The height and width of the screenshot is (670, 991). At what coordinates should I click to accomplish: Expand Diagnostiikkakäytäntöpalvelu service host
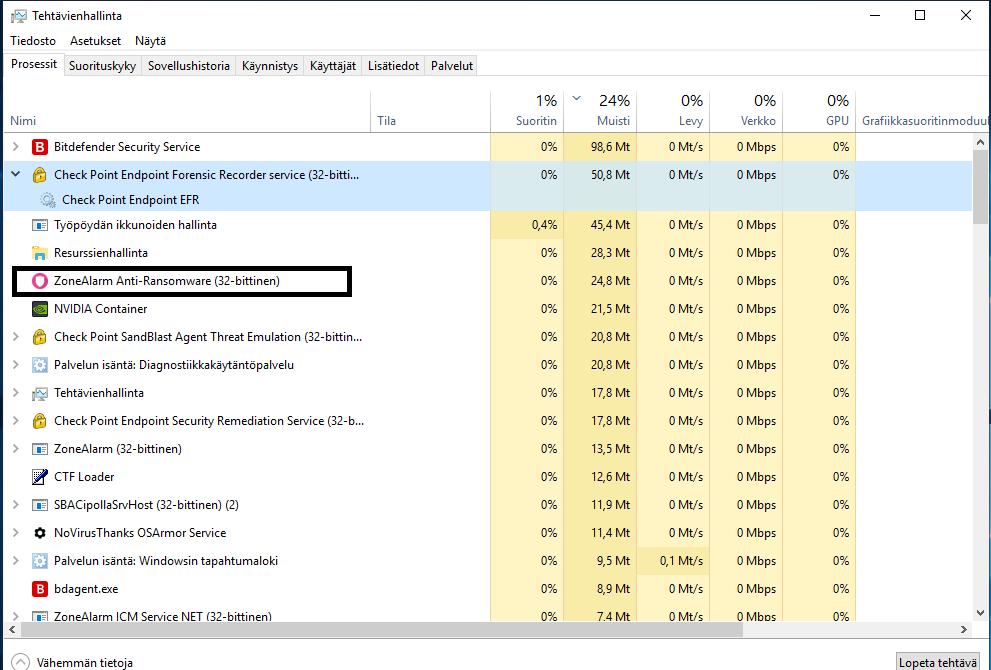point(16,365)
